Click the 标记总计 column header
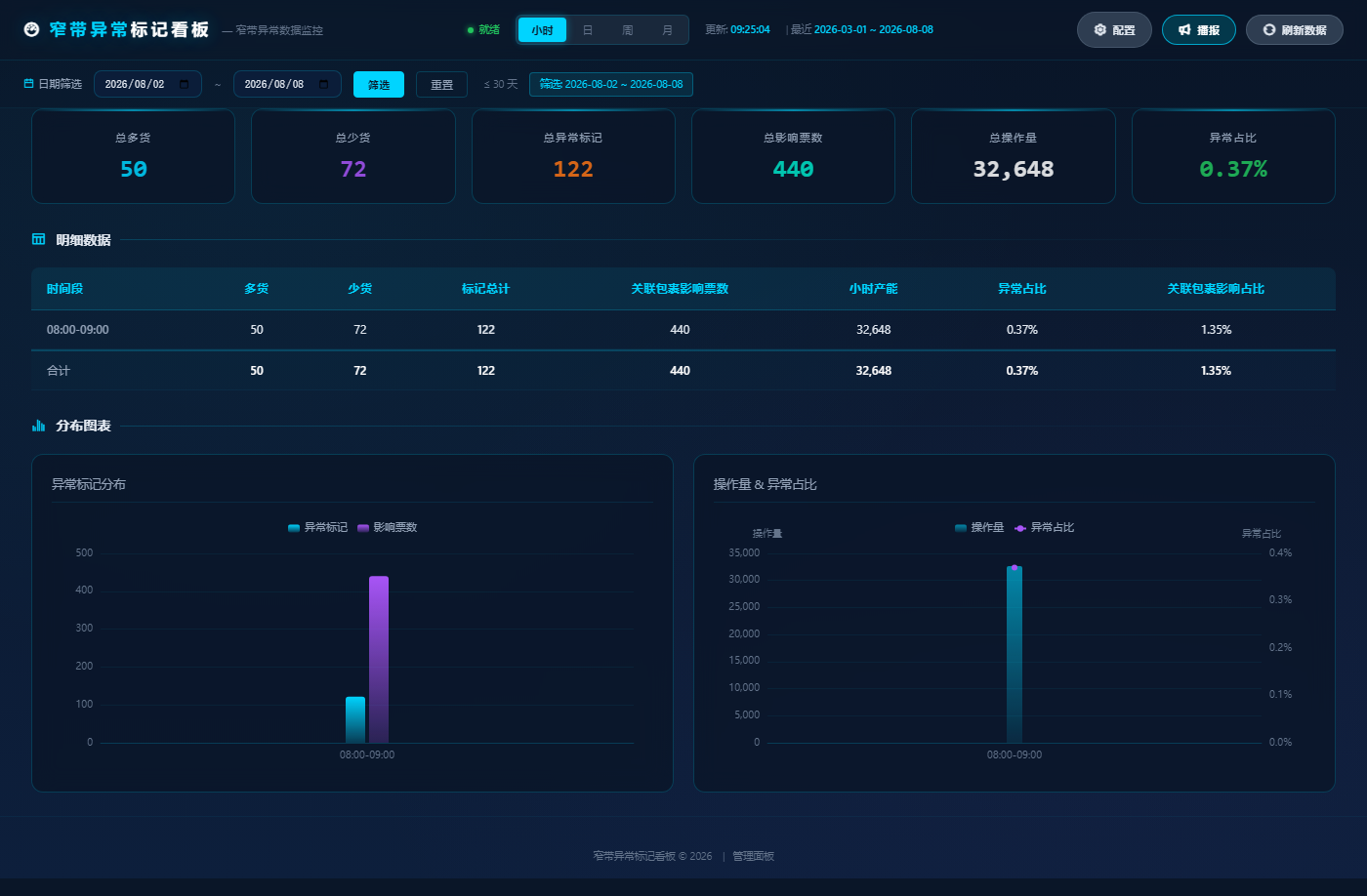This screenshot has height=896, width=1367. click(486, 289)
